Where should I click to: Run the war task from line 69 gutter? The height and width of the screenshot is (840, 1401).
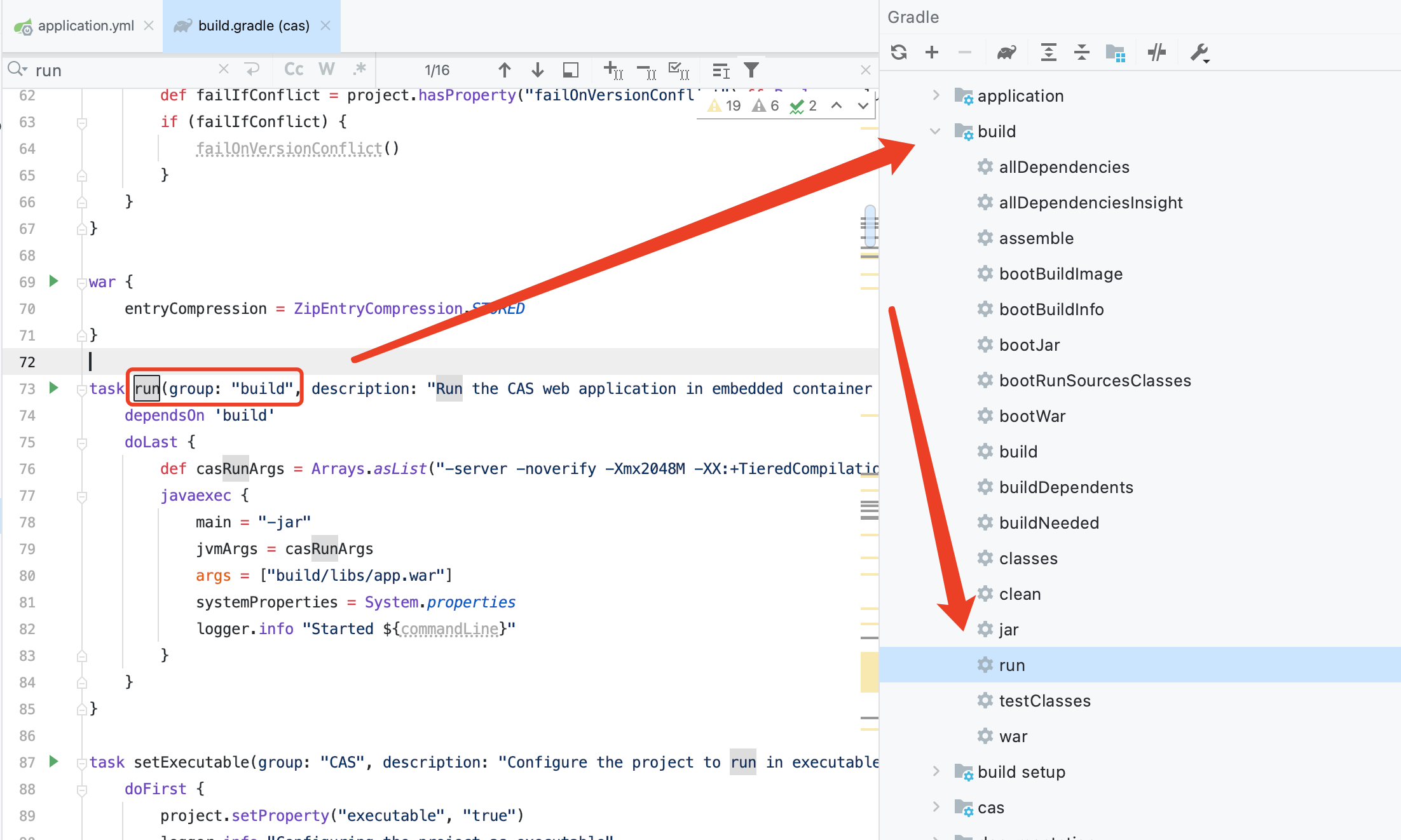[x=54, y=281]
